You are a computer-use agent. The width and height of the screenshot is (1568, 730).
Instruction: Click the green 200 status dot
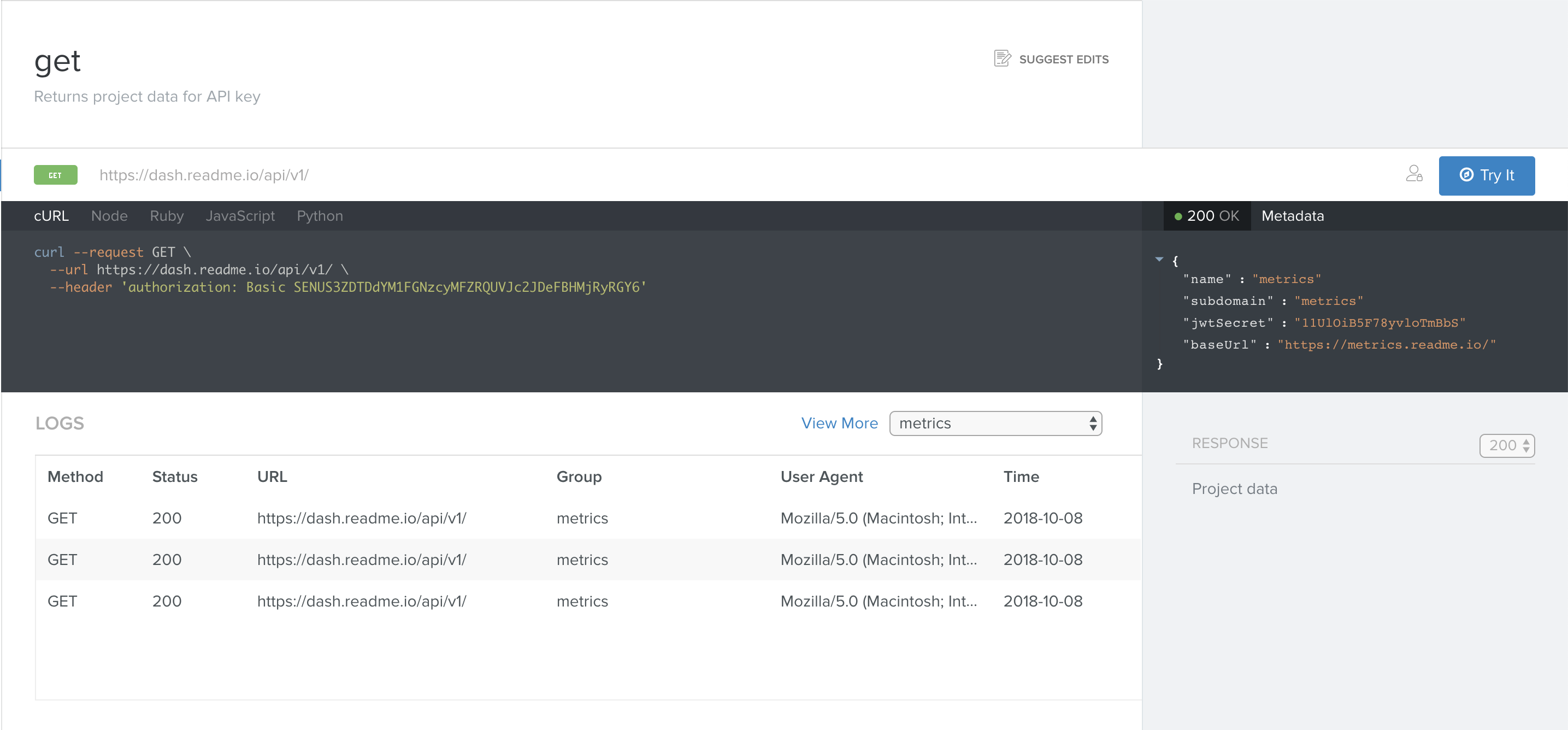pyautogui.click(x=1178, y=216)
